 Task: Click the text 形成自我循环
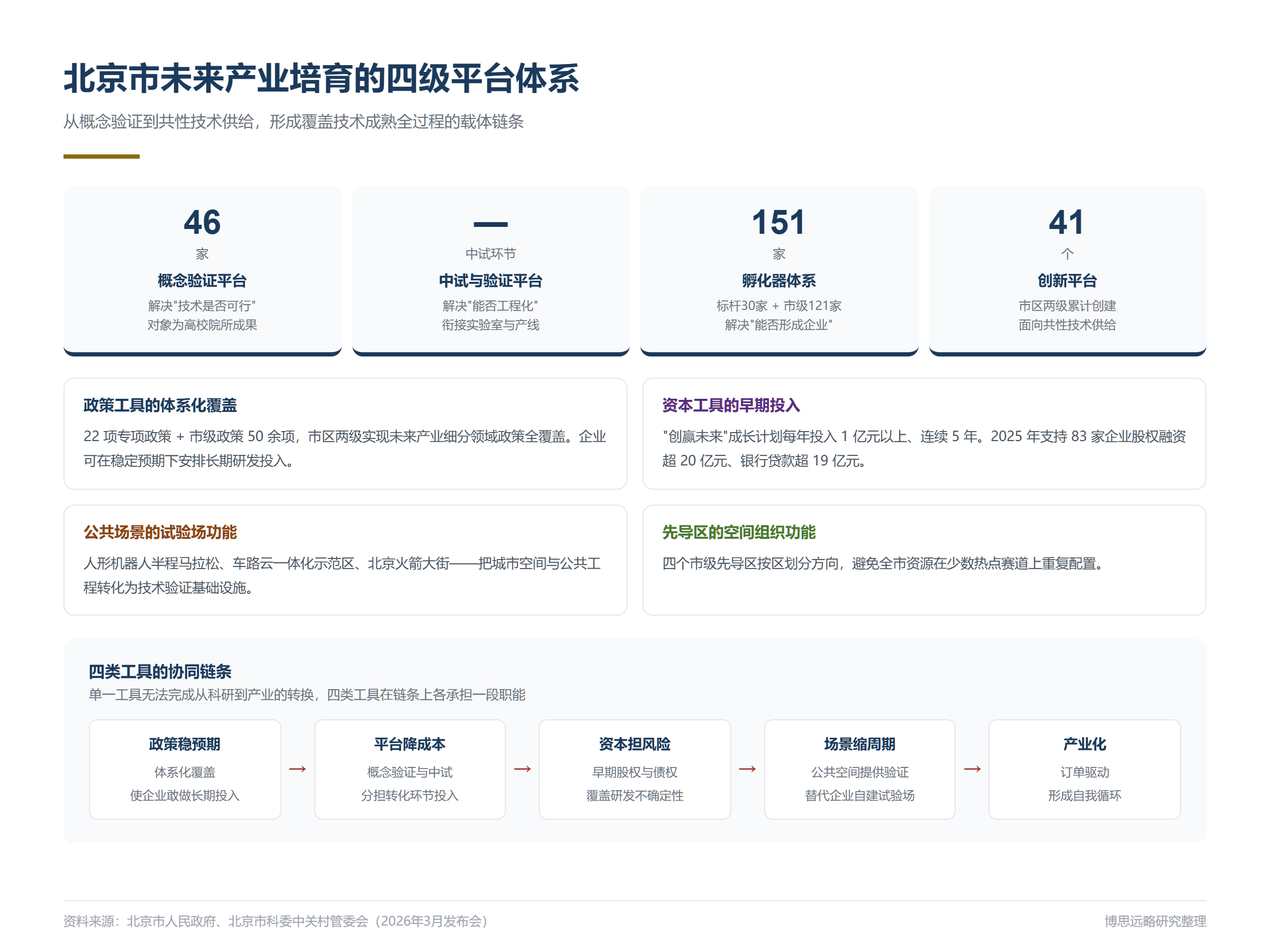click(1085, 796)
